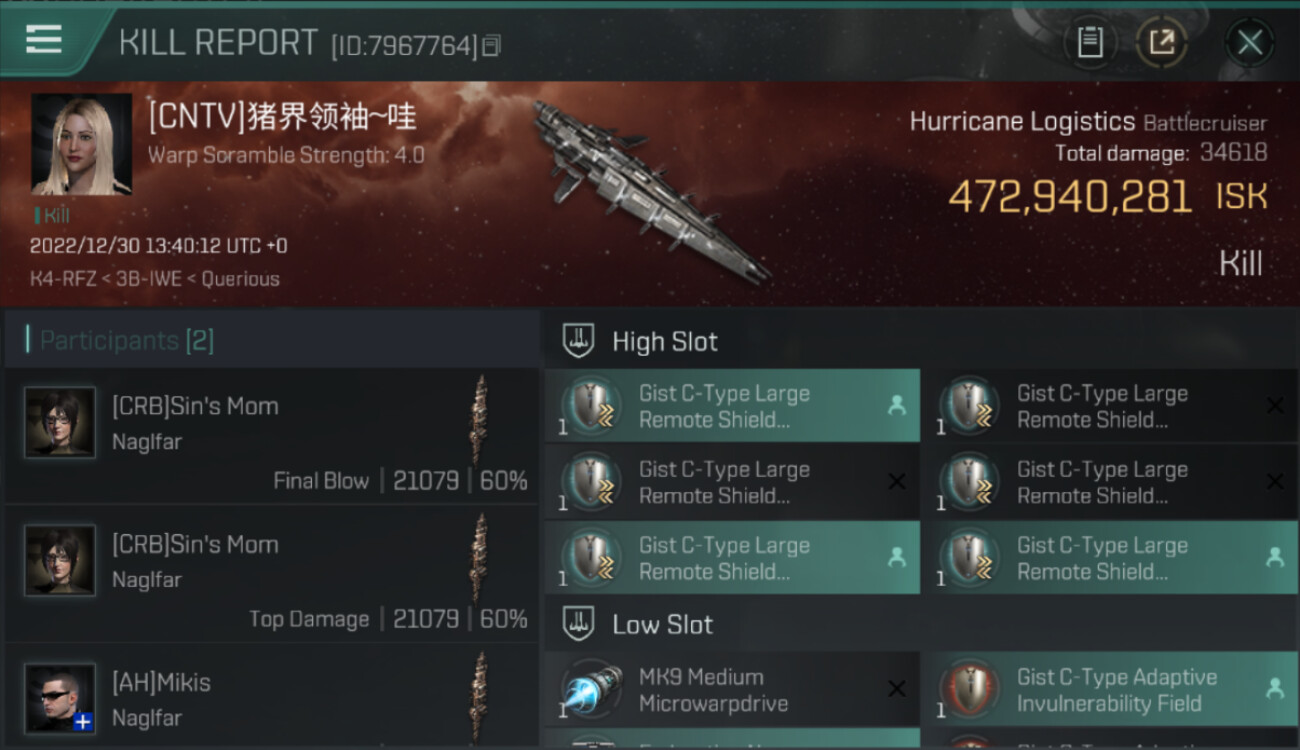Click the Mikis pilot portrait
This screenshot has width=1300, height=750.
click(60, 698)
